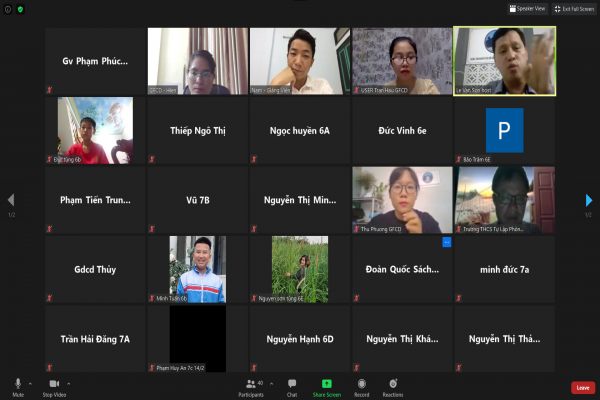Click the green encryption shield icon

click(20, 9)
